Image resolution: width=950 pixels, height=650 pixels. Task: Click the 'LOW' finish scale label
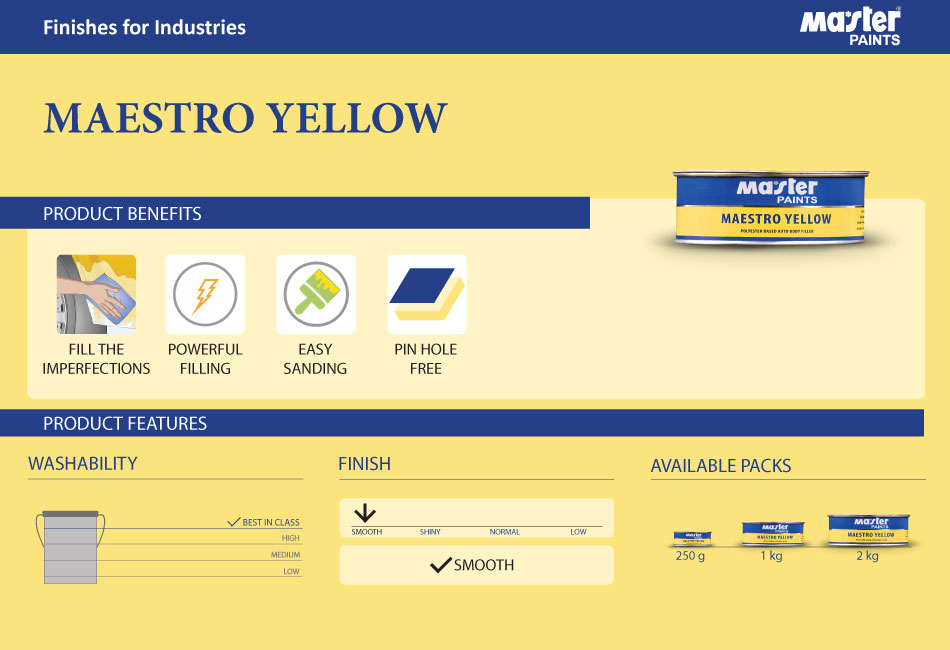578,532
